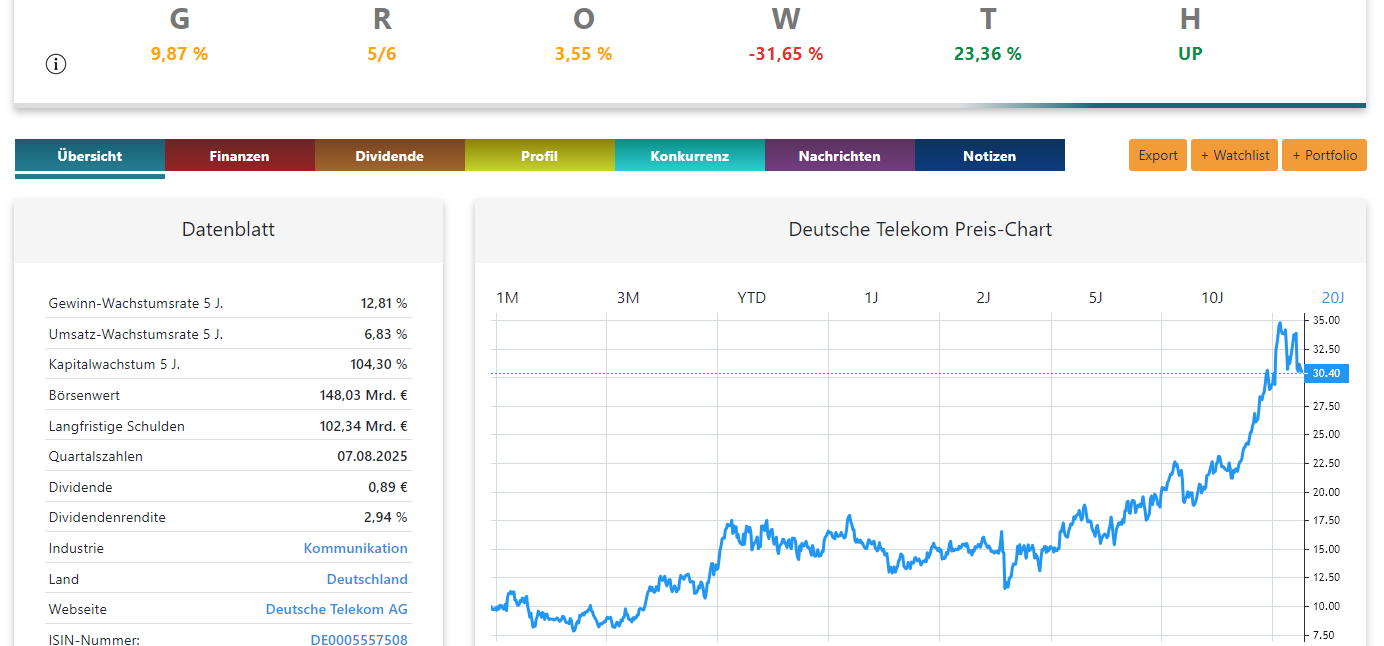Open the Dividende tab
This screenshot has height=646, width=1384.
390,156
